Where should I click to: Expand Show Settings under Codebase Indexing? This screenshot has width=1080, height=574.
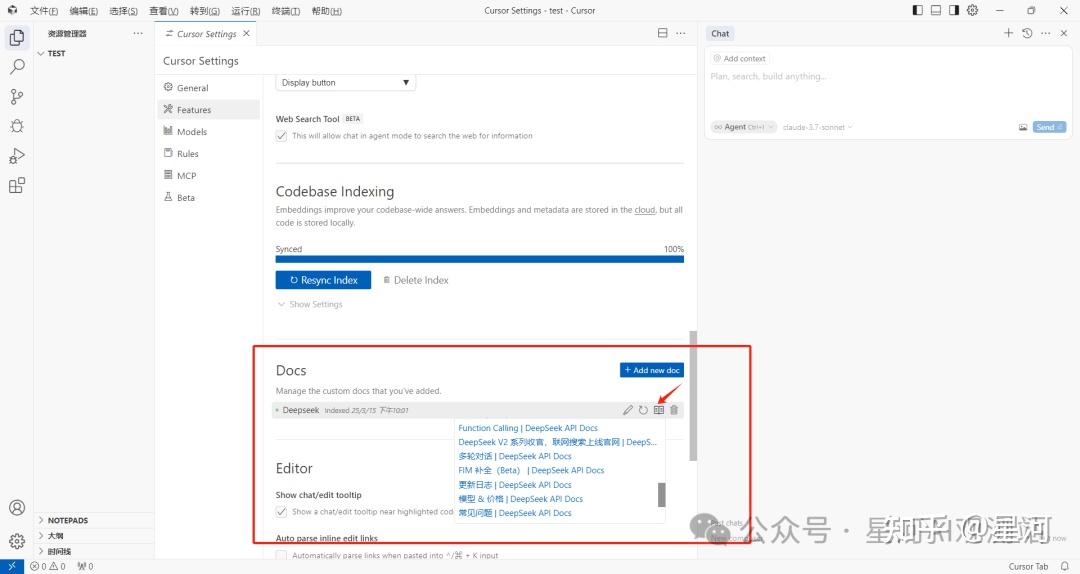click(x=310, y=304)
